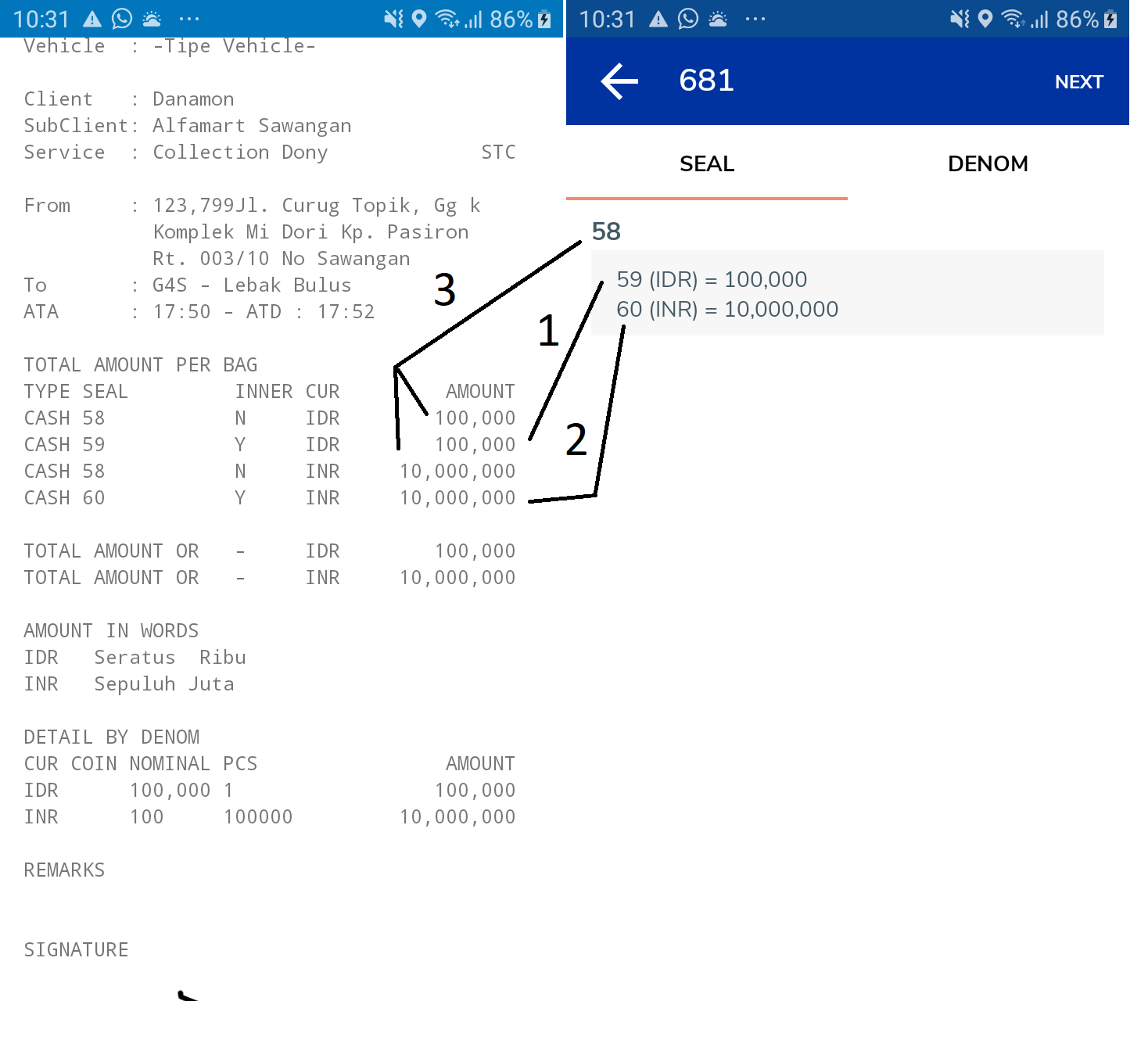
Task: Tap the battery icon in left screen status bar
Action: [x=544, y=20]
